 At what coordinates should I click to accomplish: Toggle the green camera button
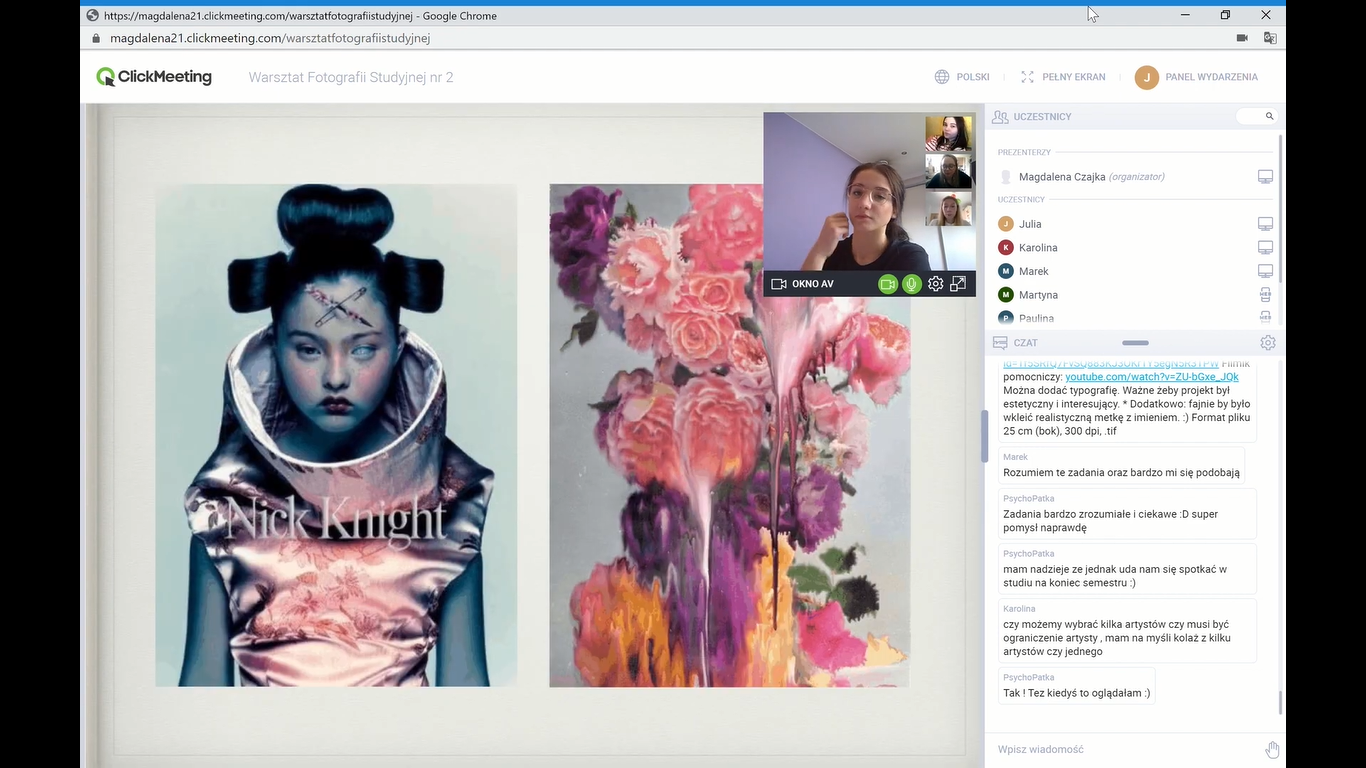coord(887,284)
